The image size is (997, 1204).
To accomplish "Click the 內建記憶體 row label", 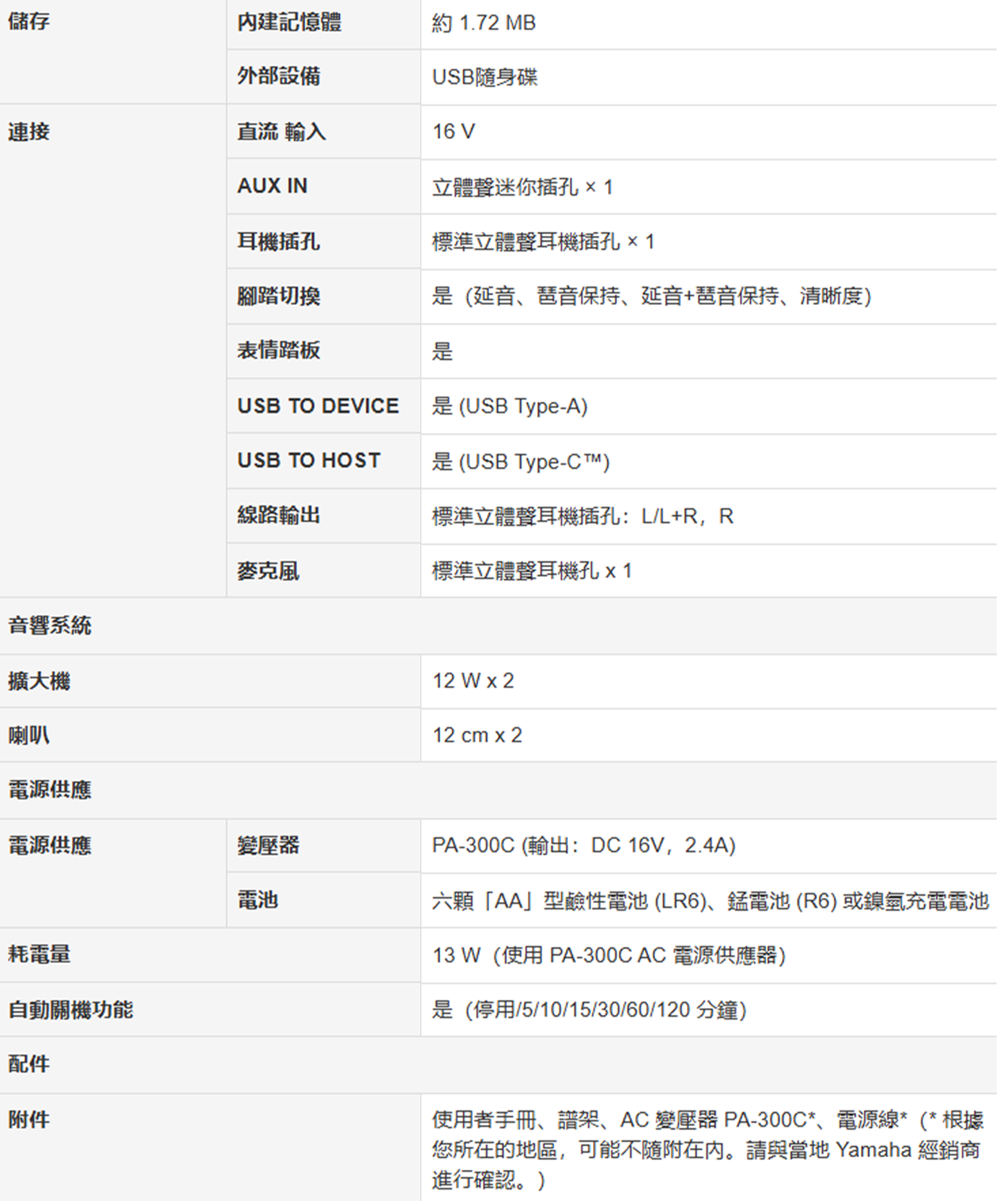I will click(289, 22).
